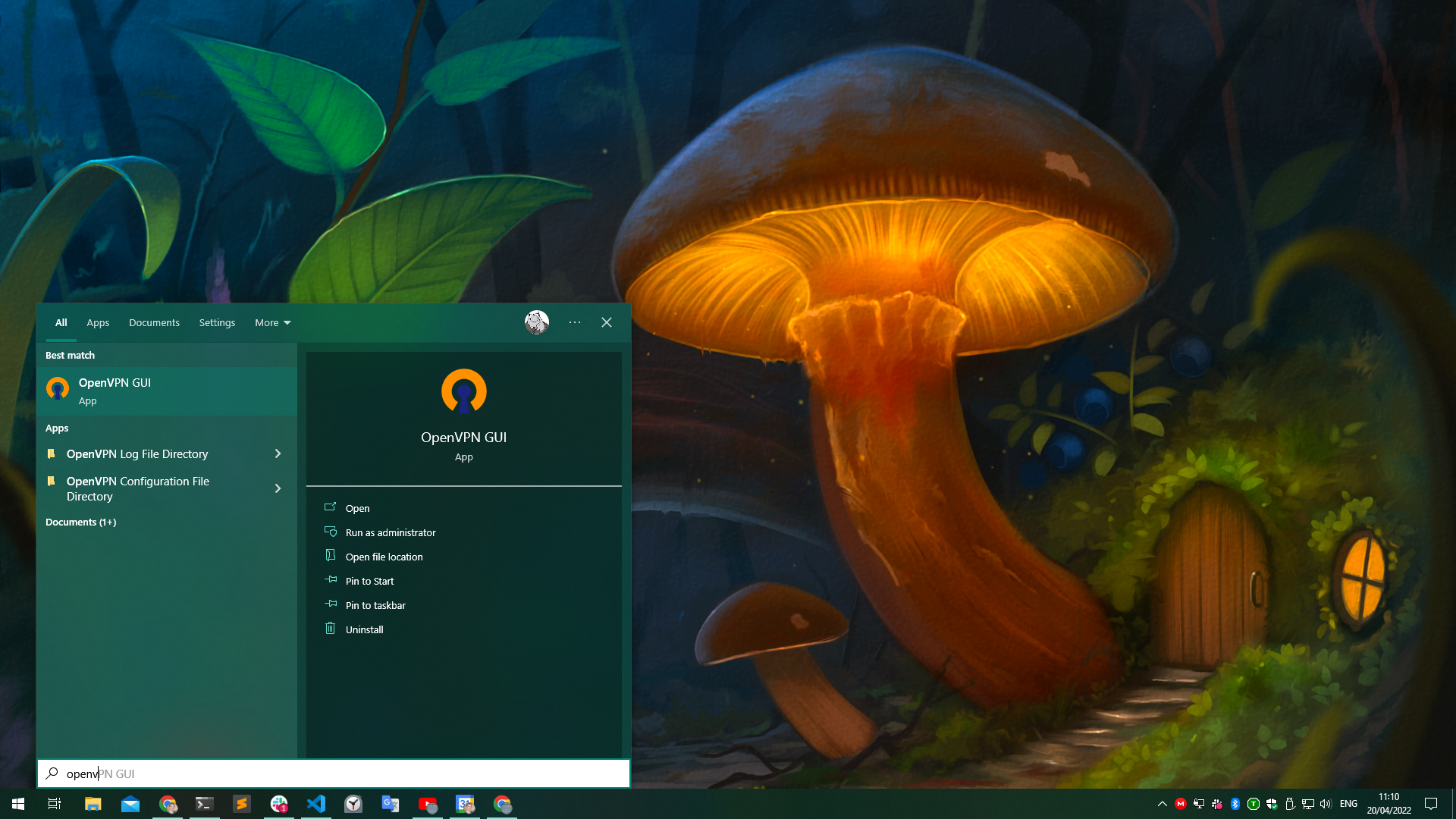Choose Open file location action

pos(384,557)
